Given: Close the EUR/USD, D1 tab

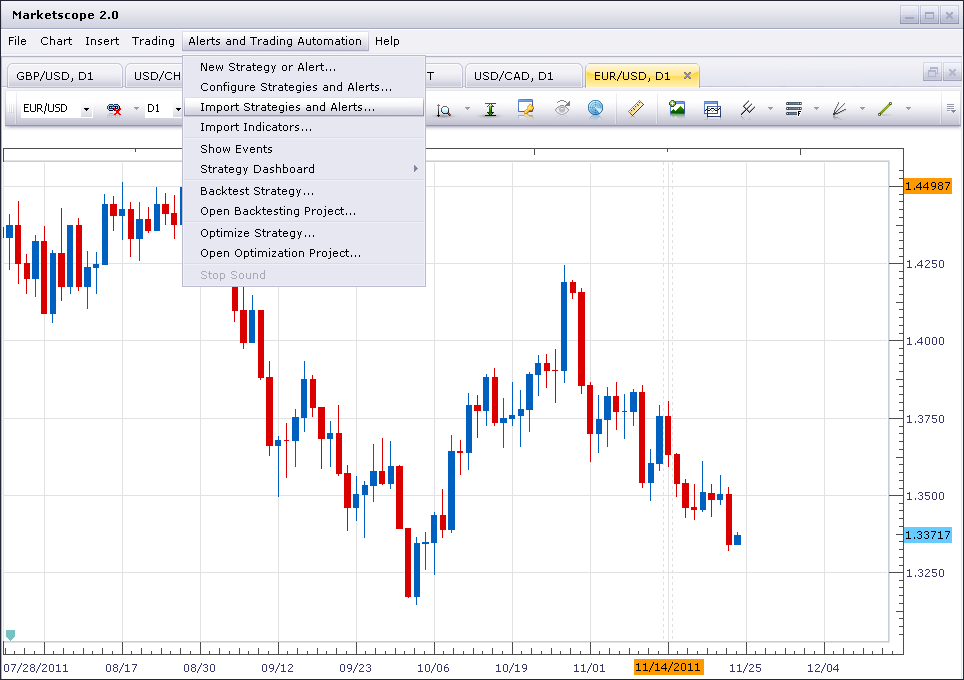Looking at the screenshot, I should tap(687, 76).
